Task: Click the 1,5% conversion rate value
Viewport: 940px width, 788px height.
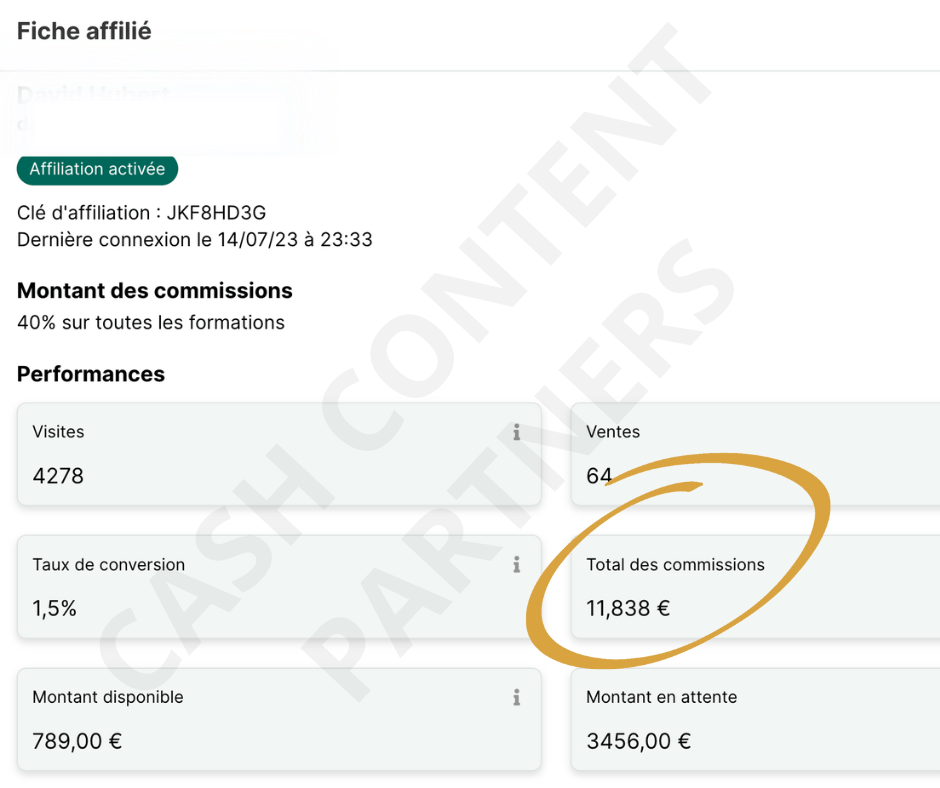Action: (54, 608)
